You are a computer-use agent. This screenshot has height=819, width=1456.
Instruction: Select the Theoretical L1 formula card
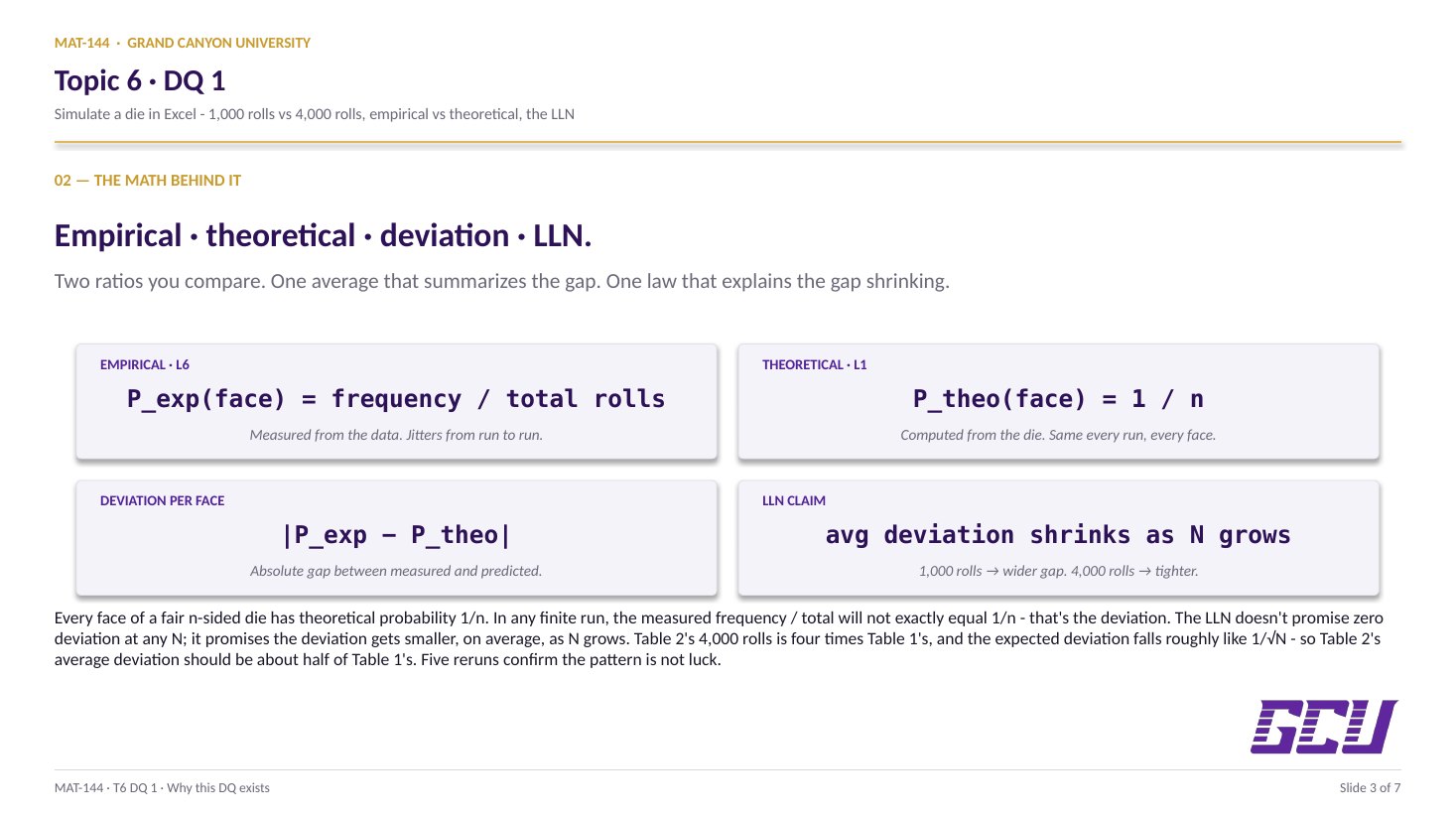(x=1058, y=401)
